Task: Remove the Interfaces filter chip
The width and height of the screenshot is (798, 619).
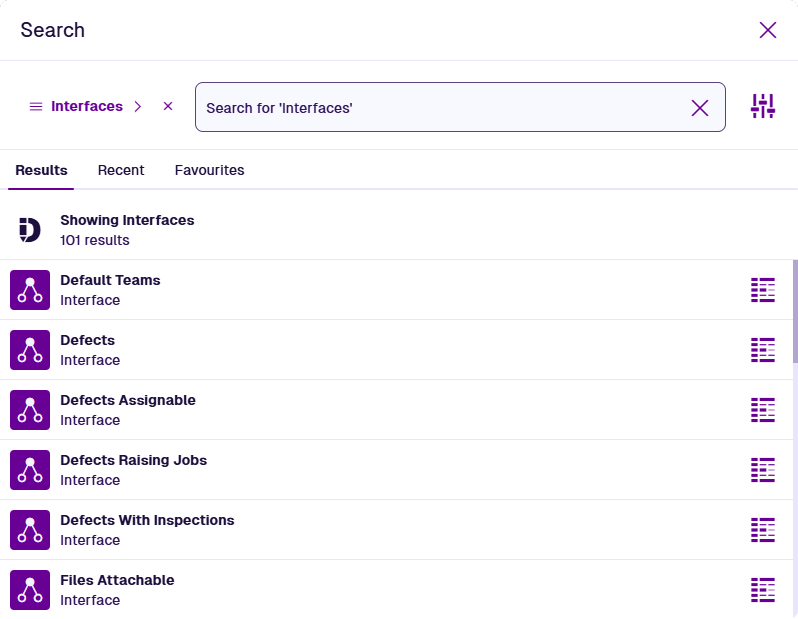Action: [x=168, y=106]
